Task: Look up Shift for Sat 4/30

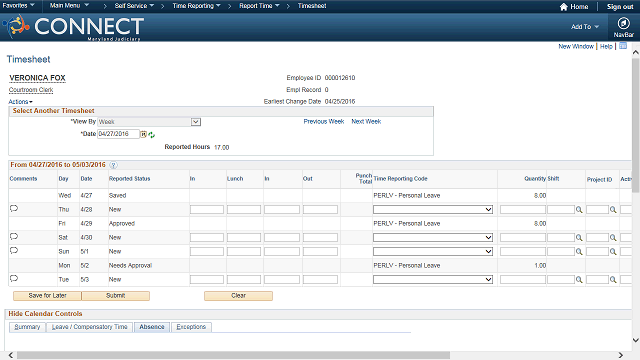Action: click(579, 238)
